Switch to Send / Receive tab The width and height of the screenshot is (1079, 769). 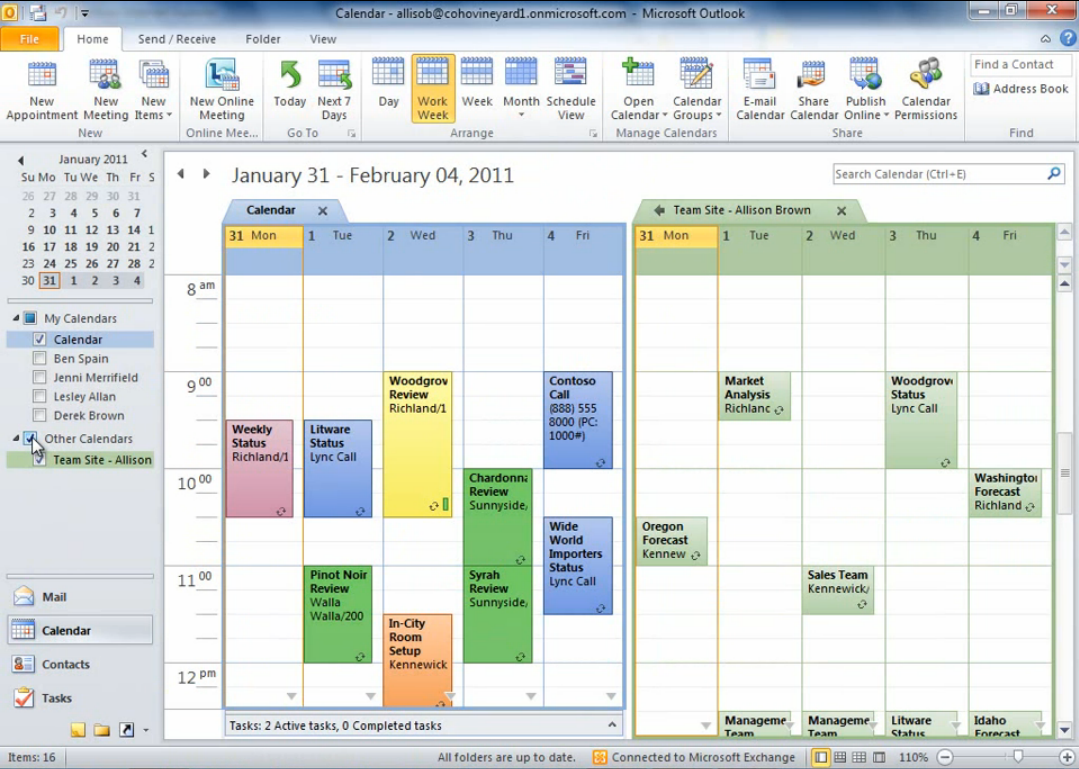point(177,39)
